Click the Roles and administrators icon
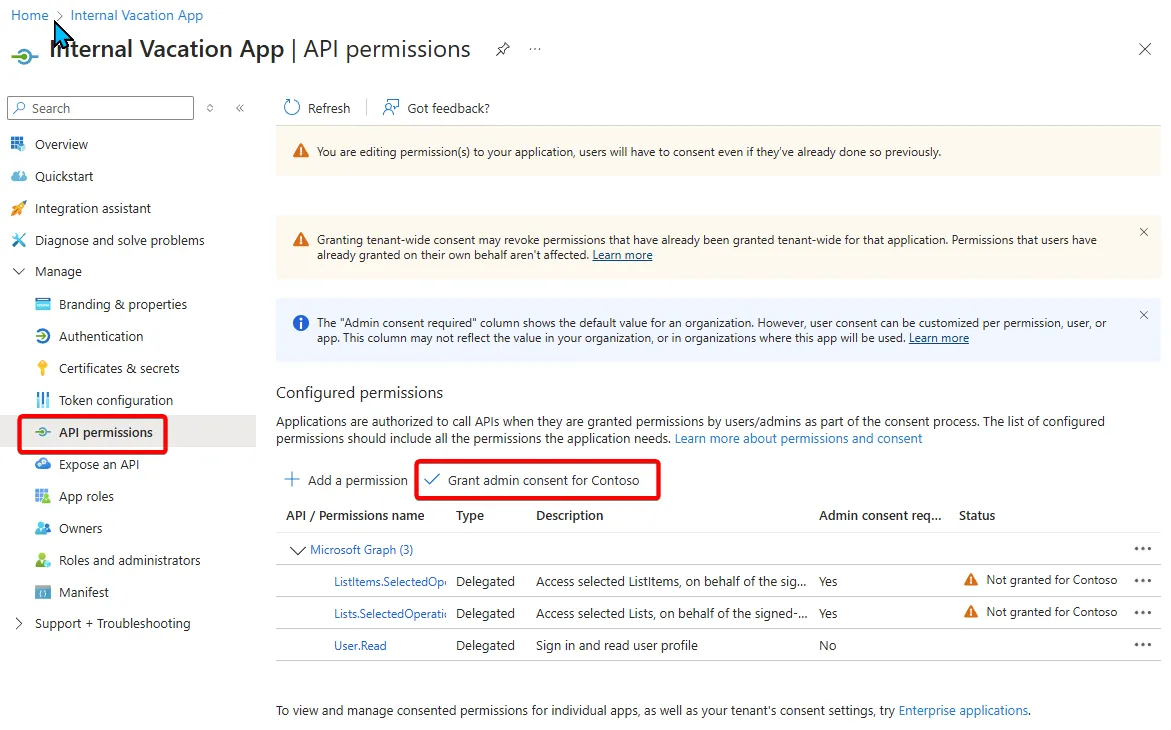 pyautogui.click(x=43, y=560)
